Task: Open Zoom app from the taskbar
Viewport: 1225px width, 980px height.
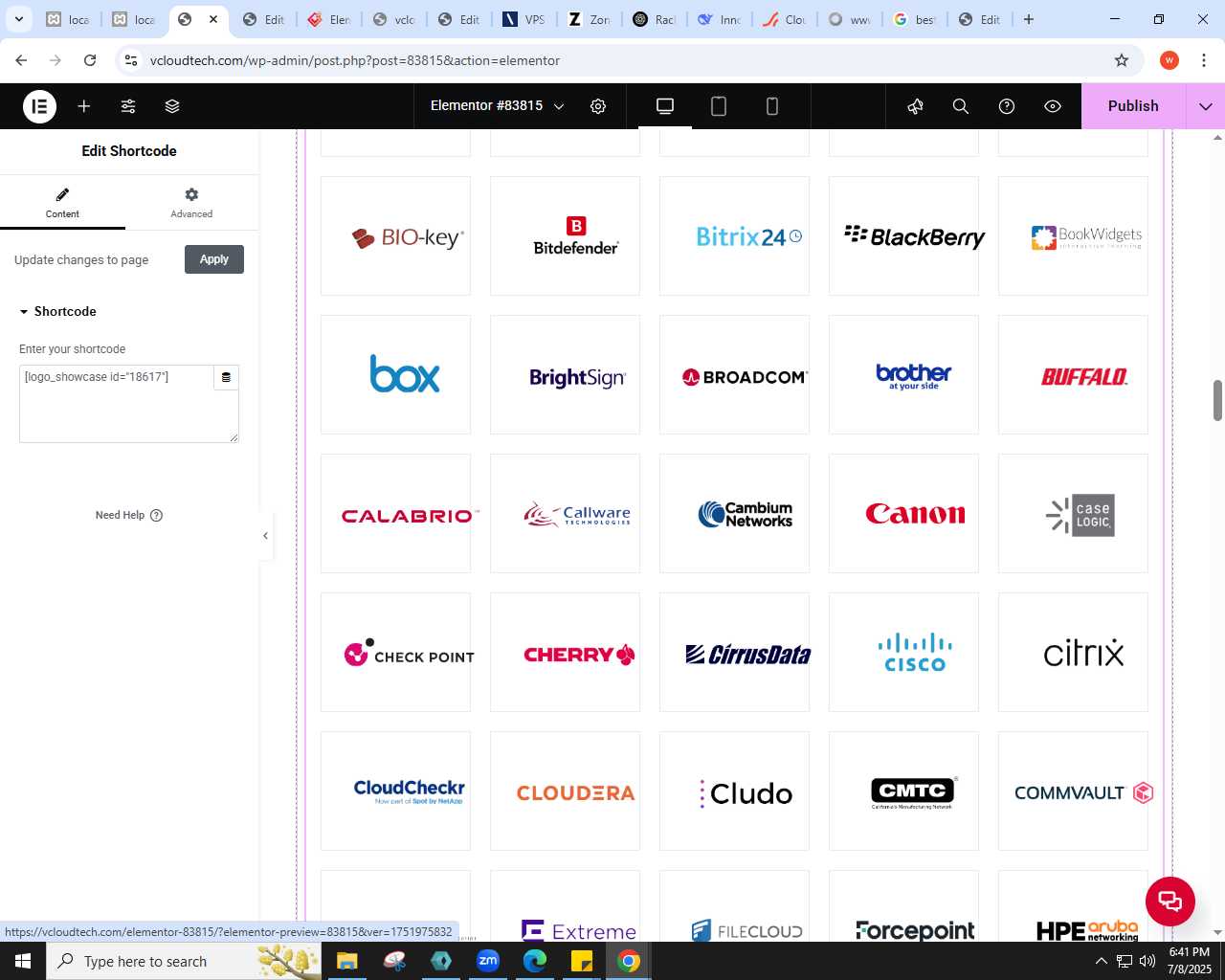Action: click(488, 961)
